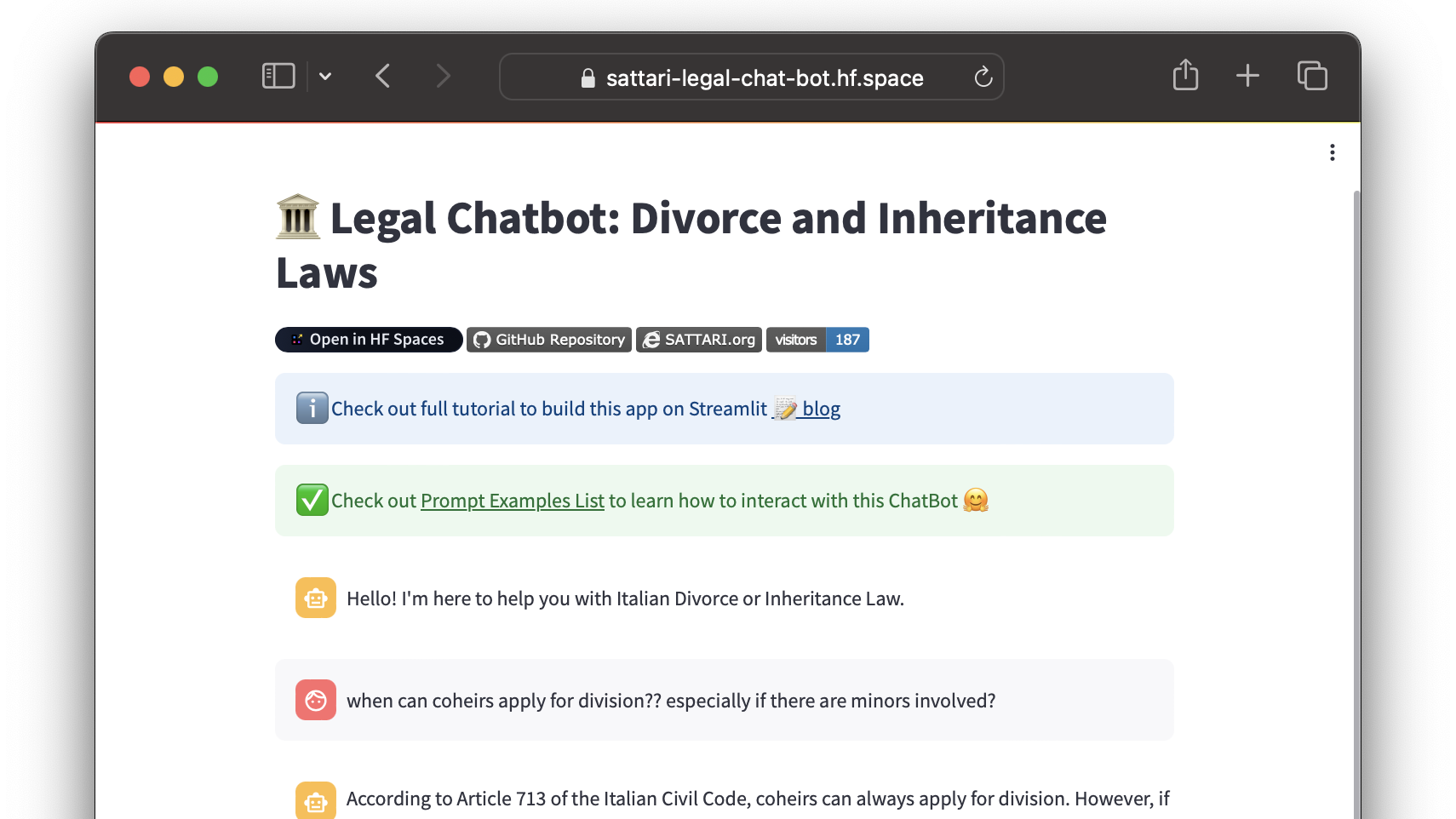This screenshot has width=1456, height=819.
Task: Toggle the Safari sidebar panel
Action: (x=278, y=76)
